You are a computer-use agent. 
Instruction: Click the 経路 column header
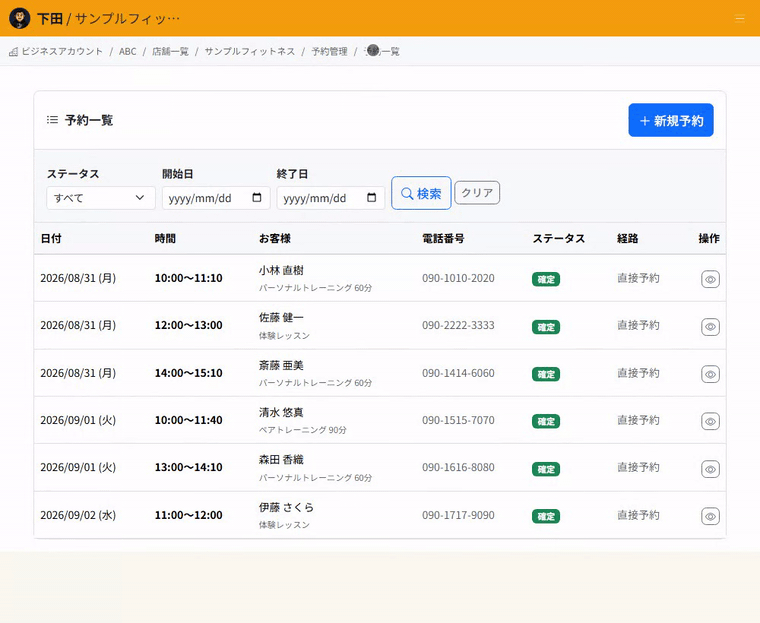point(628,238)
